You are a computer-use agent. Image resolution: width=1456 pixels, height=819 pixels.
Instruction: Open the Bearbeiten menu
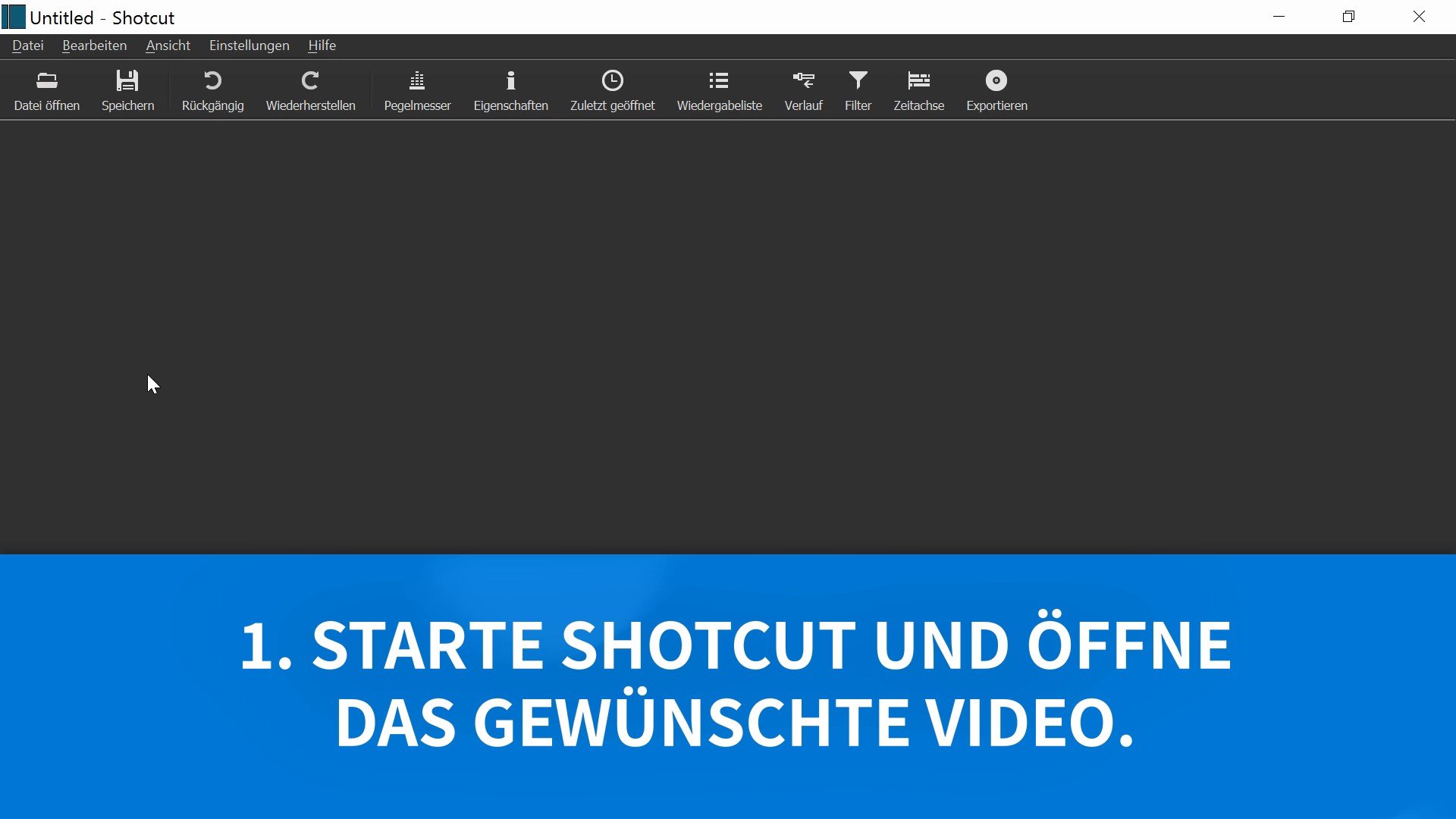pos(94,45)
